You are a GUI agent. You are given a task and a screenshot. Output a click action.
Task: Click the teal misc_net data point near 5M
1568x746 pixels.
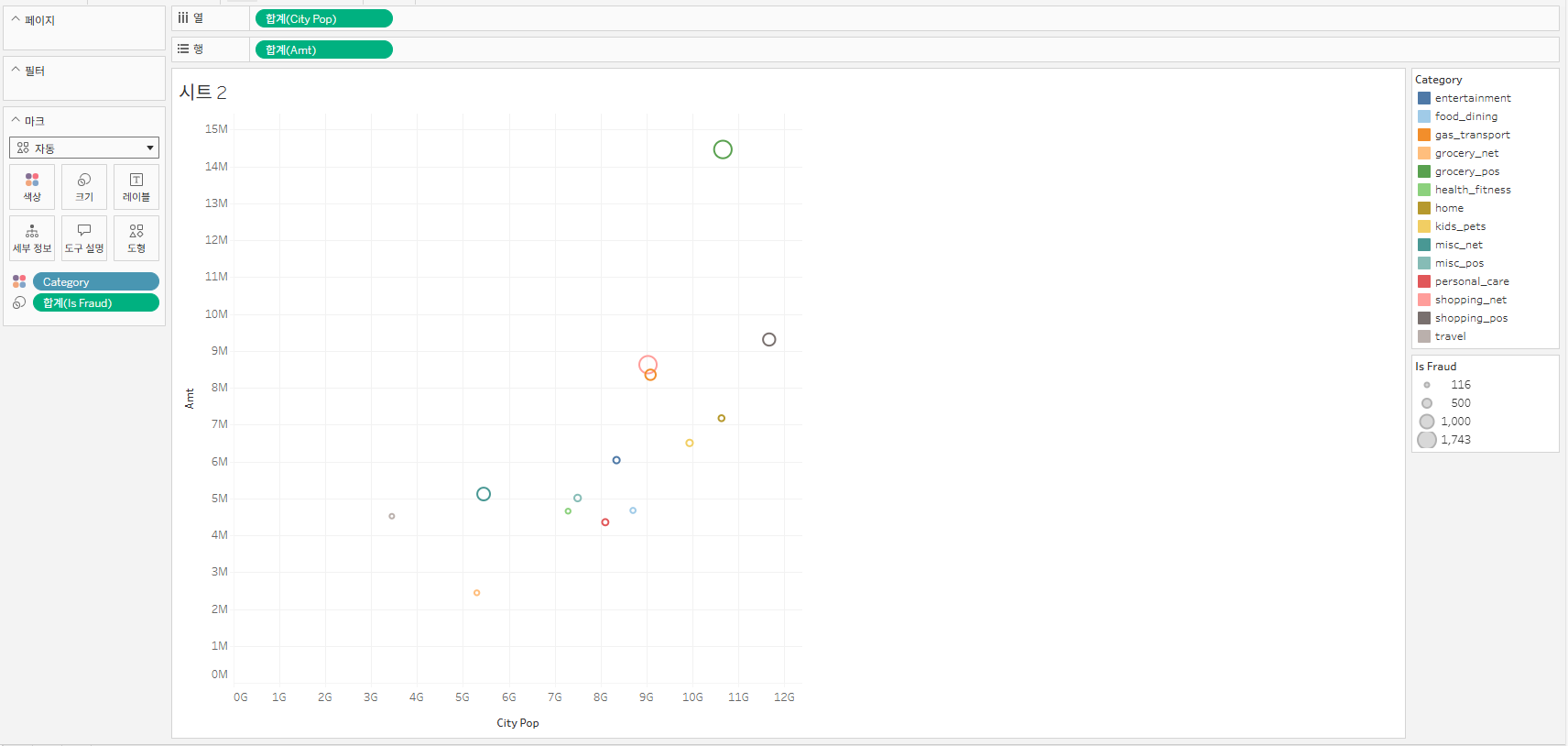click(x=484, y=494)
